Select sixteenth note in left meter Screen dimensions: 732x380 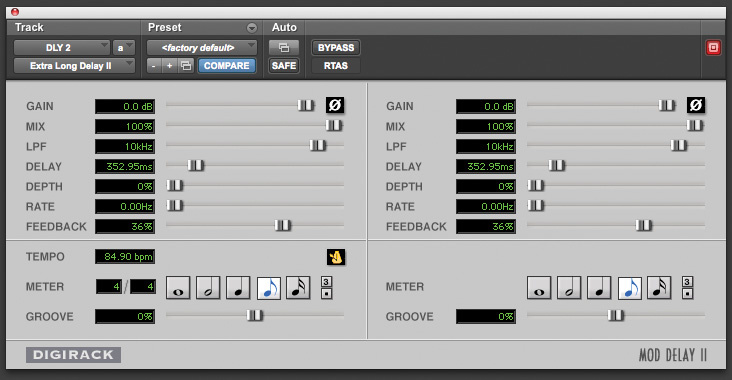pyautogui.click(x=298, y=287)
